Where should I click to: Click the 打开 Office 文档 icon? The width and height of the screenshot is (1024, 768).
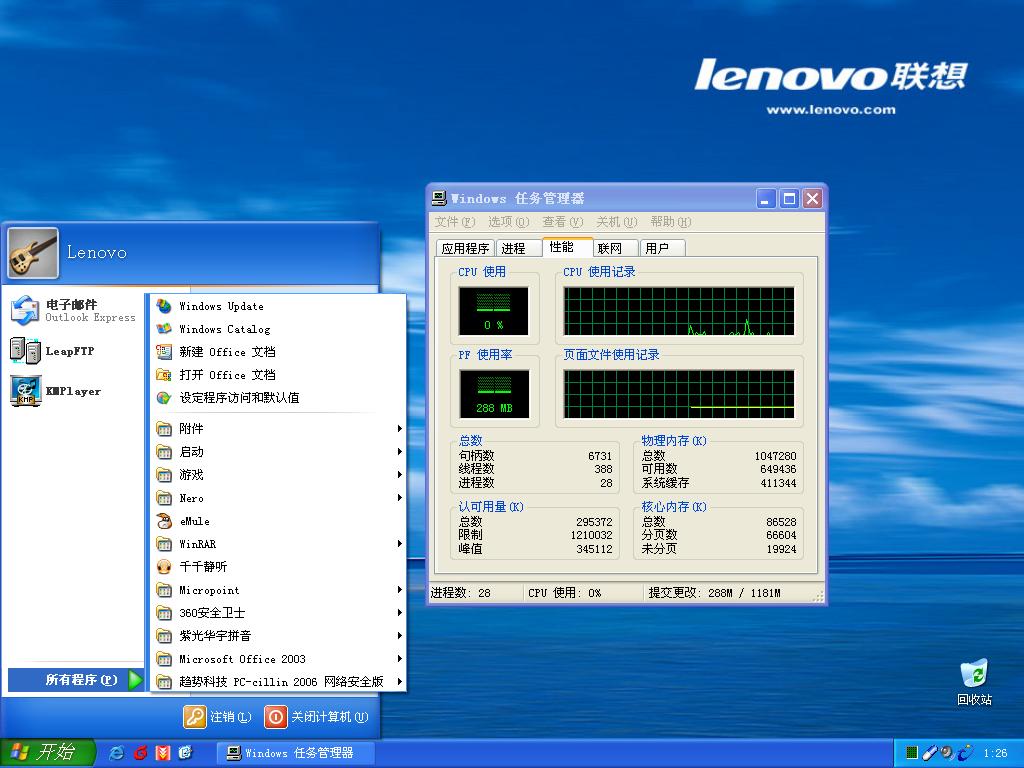click(x=164, y=375)
